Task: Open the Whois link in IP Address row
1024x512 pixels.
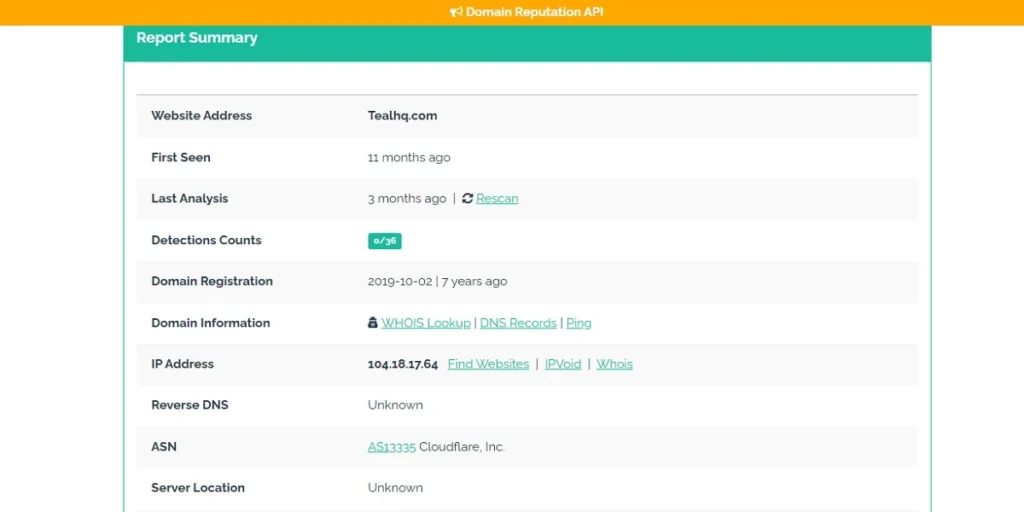Action: point(615,364)
